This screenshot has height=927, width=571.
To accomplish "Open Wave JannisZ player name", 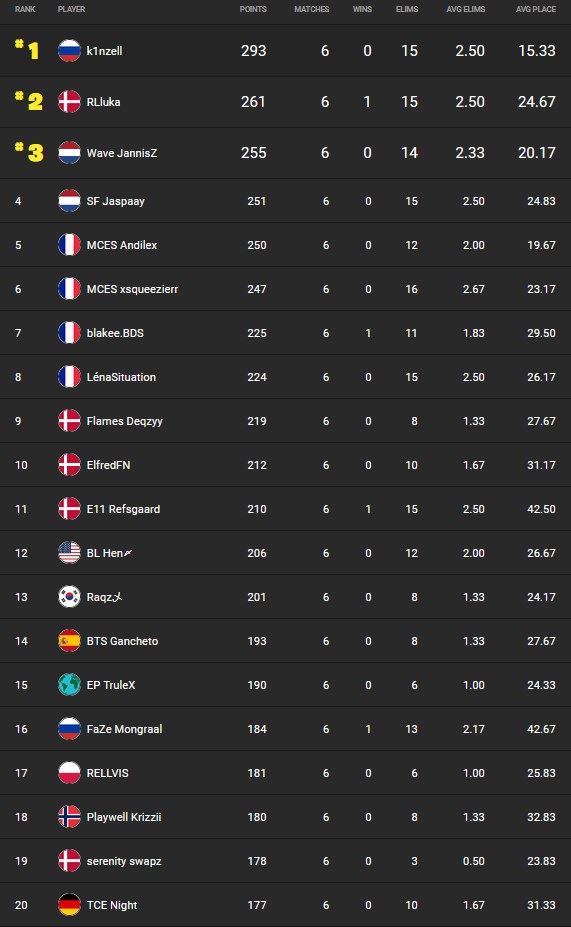I will point(122,153).
